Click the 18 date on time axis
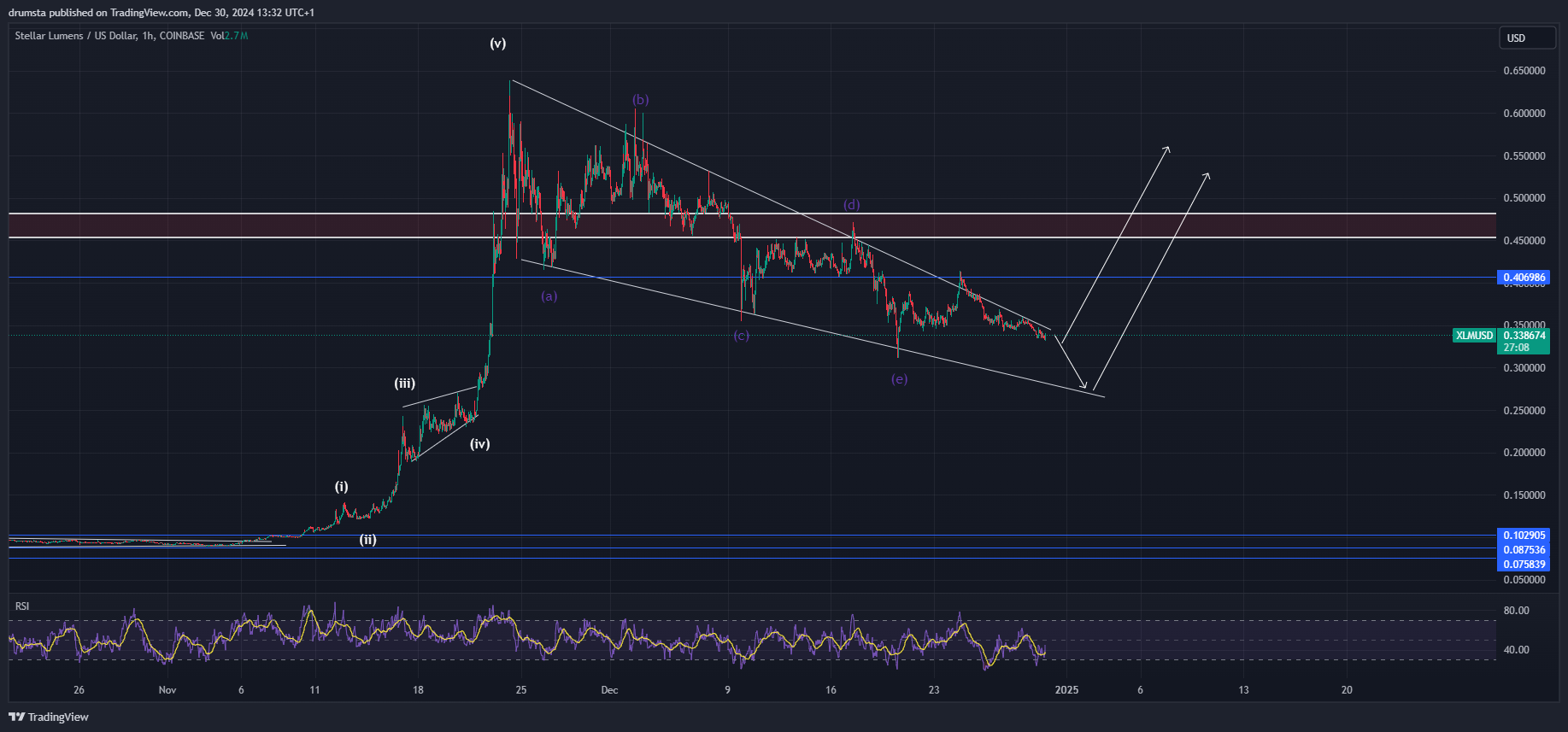1568x732 pixels. (418, 690)
